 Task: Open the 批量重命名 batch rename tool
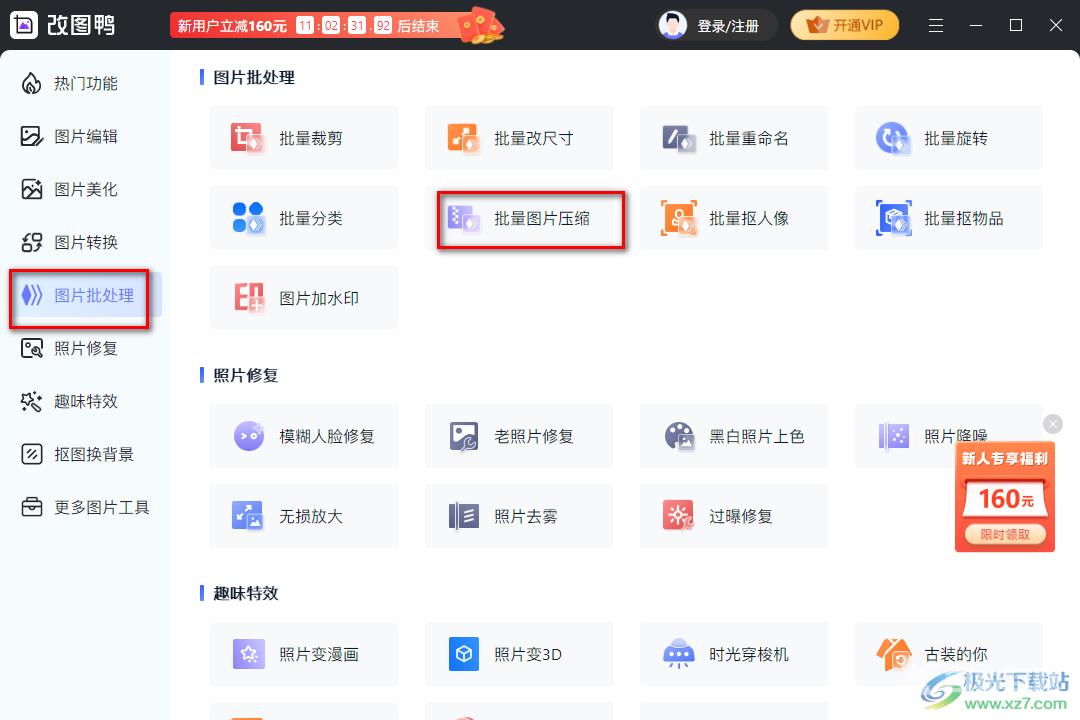click(x=734, y=138)
